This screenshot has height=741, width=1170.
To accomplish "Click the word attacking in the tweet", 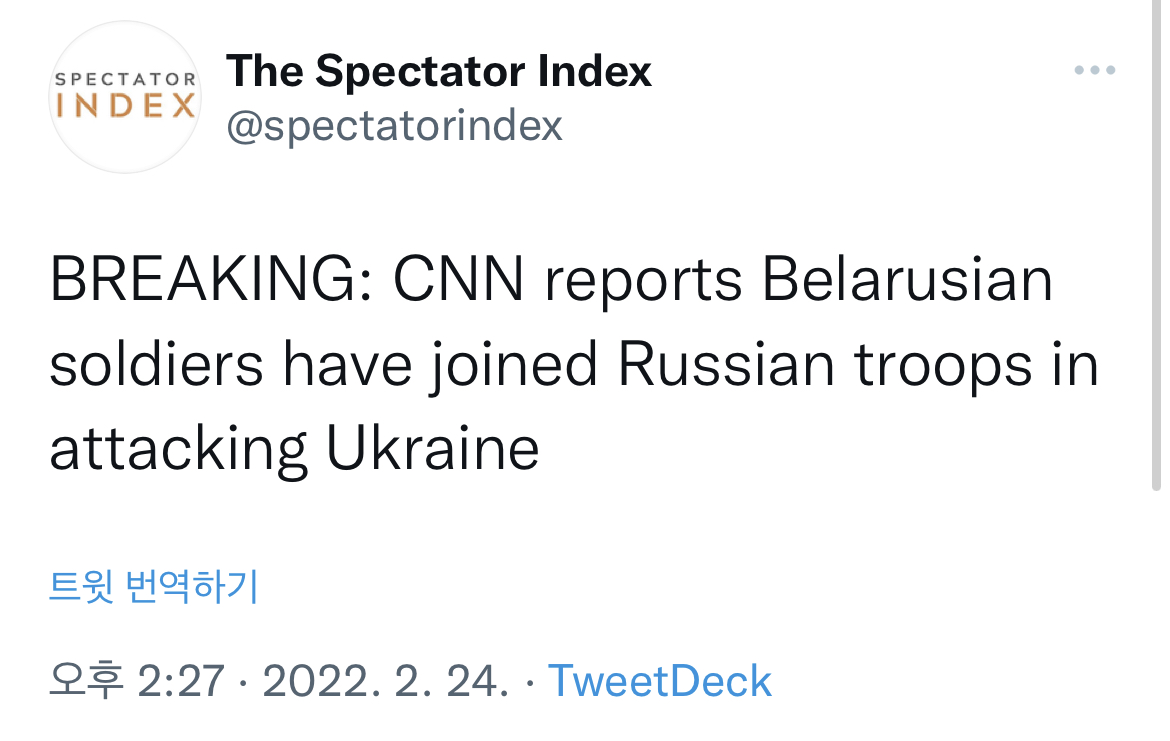I will 178,450.
